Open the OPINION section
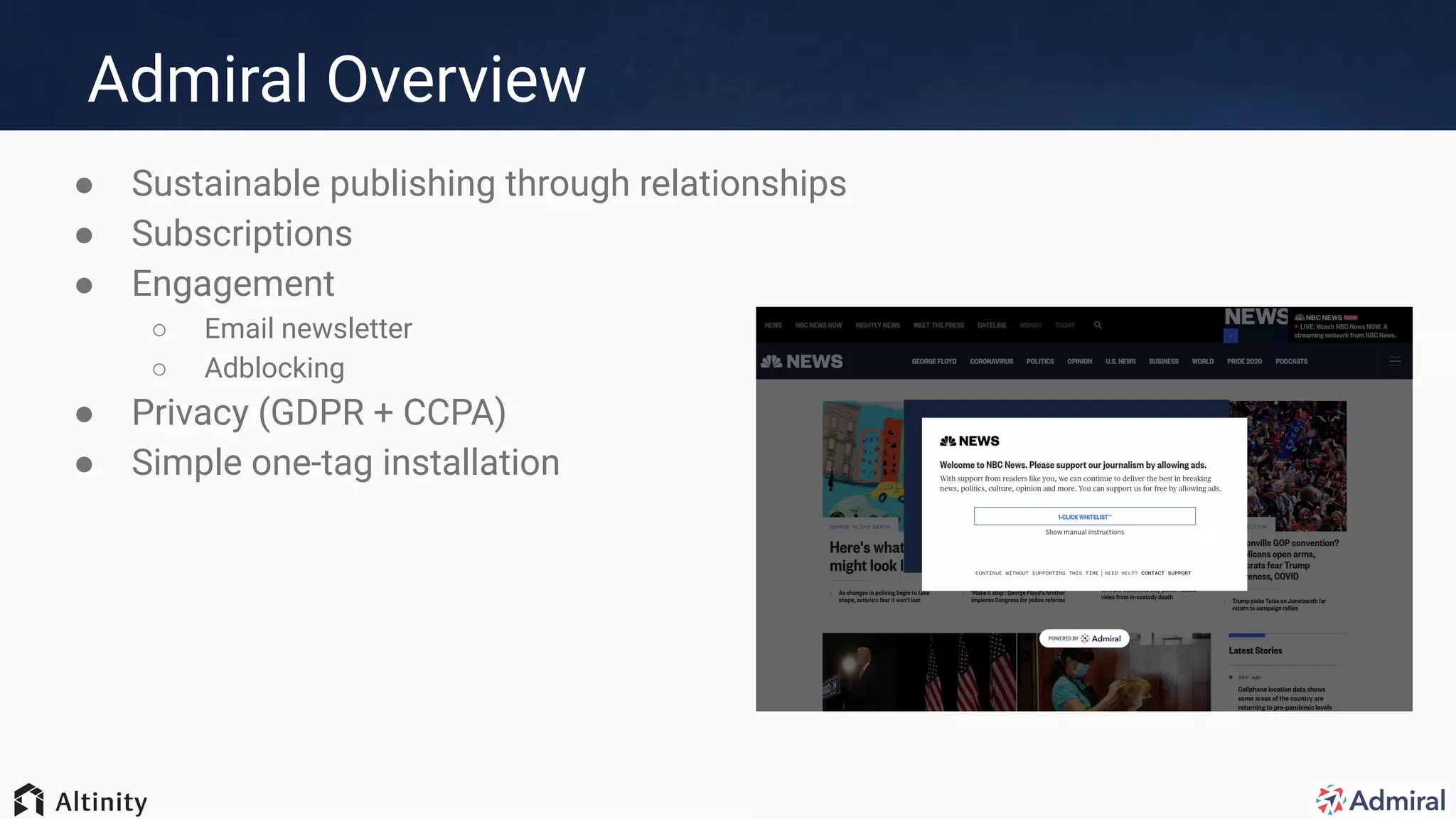The height and width of the screenshot is (819, 1456). point(1079,361)
